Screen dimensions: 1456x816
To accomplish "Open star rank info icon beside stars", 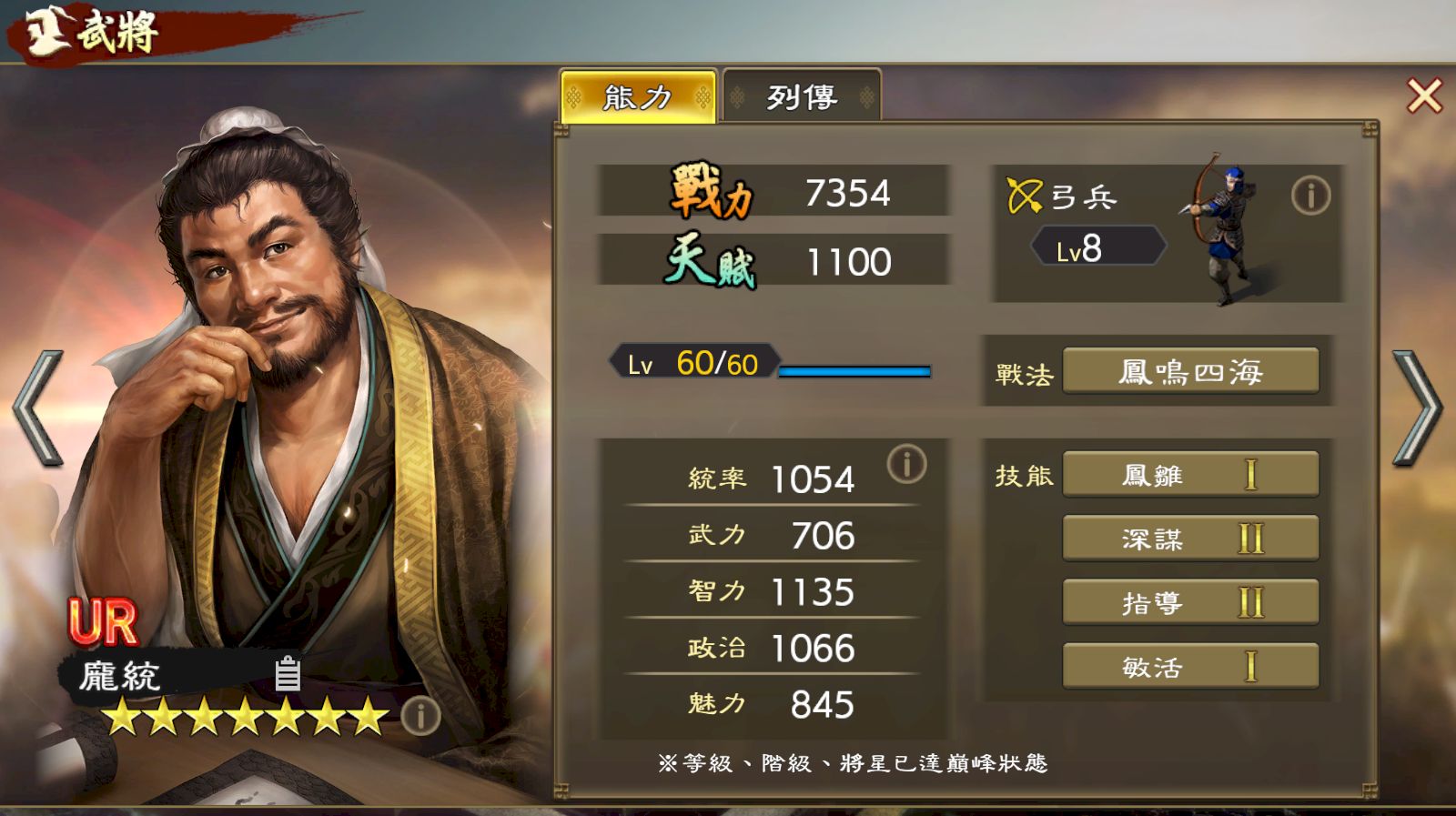I will tap(420, 717).
